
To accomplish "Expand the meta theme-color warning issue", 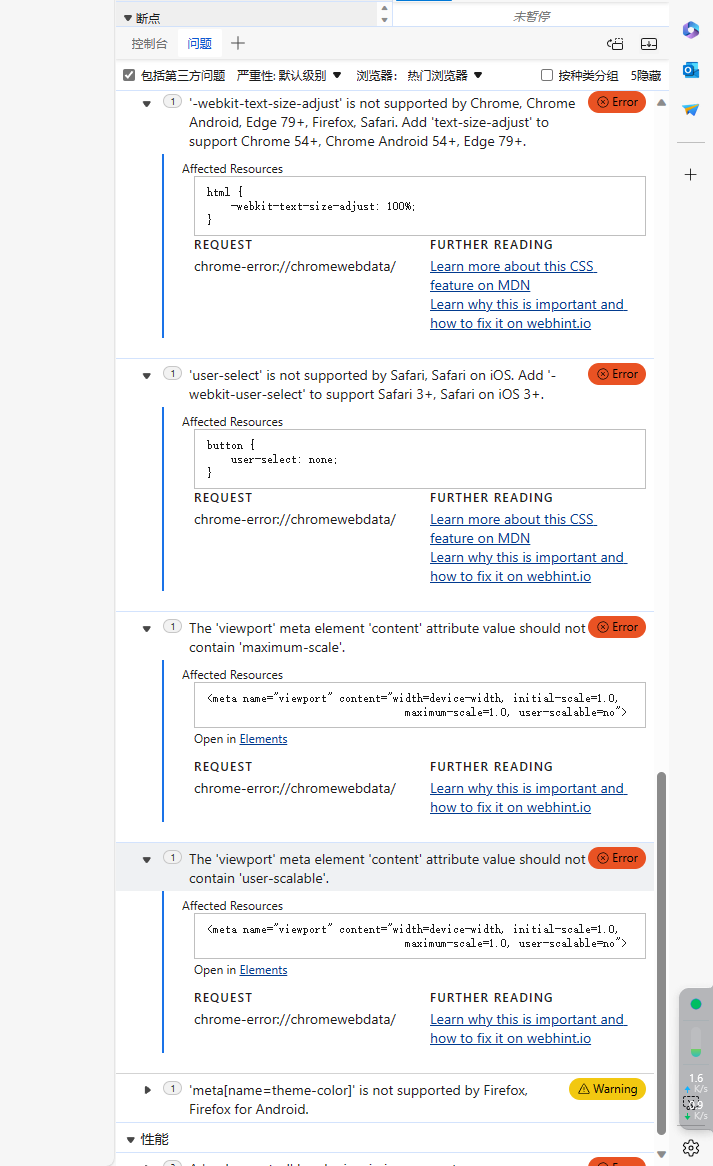I will [x=148, y=1089].
